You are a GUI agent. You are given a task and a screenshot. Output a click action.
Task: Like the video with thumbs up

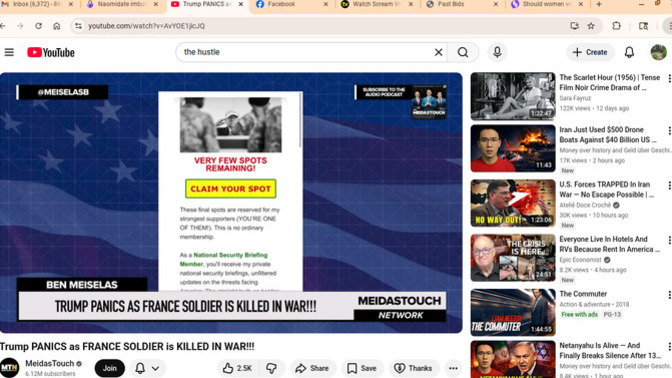point(237,368)
